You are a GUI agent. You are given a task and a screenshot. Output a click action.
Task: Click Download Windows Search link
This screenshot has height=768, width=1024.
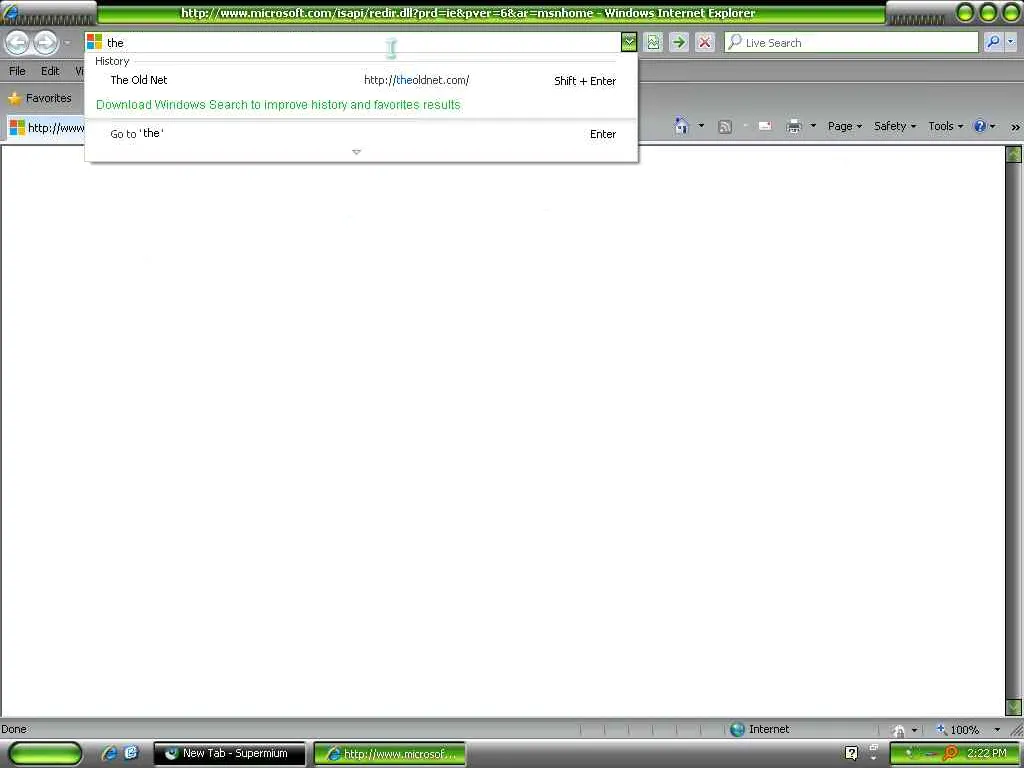[278, 104]
